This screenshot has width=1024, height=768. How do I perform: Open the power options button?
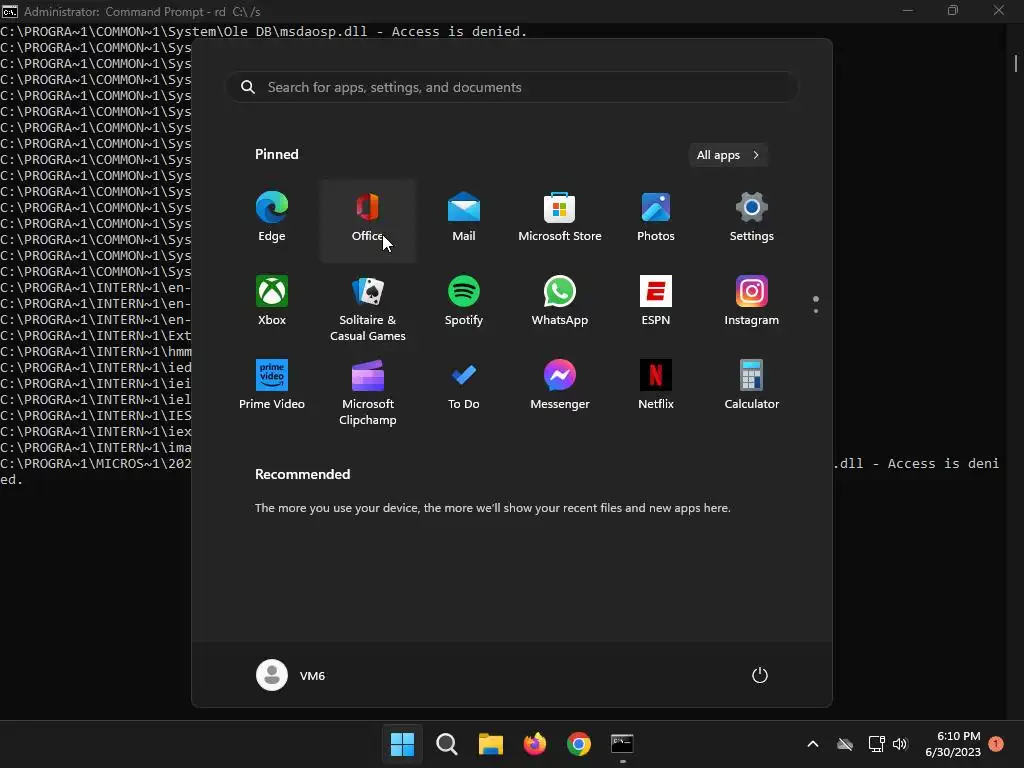[x=760, y=675]
